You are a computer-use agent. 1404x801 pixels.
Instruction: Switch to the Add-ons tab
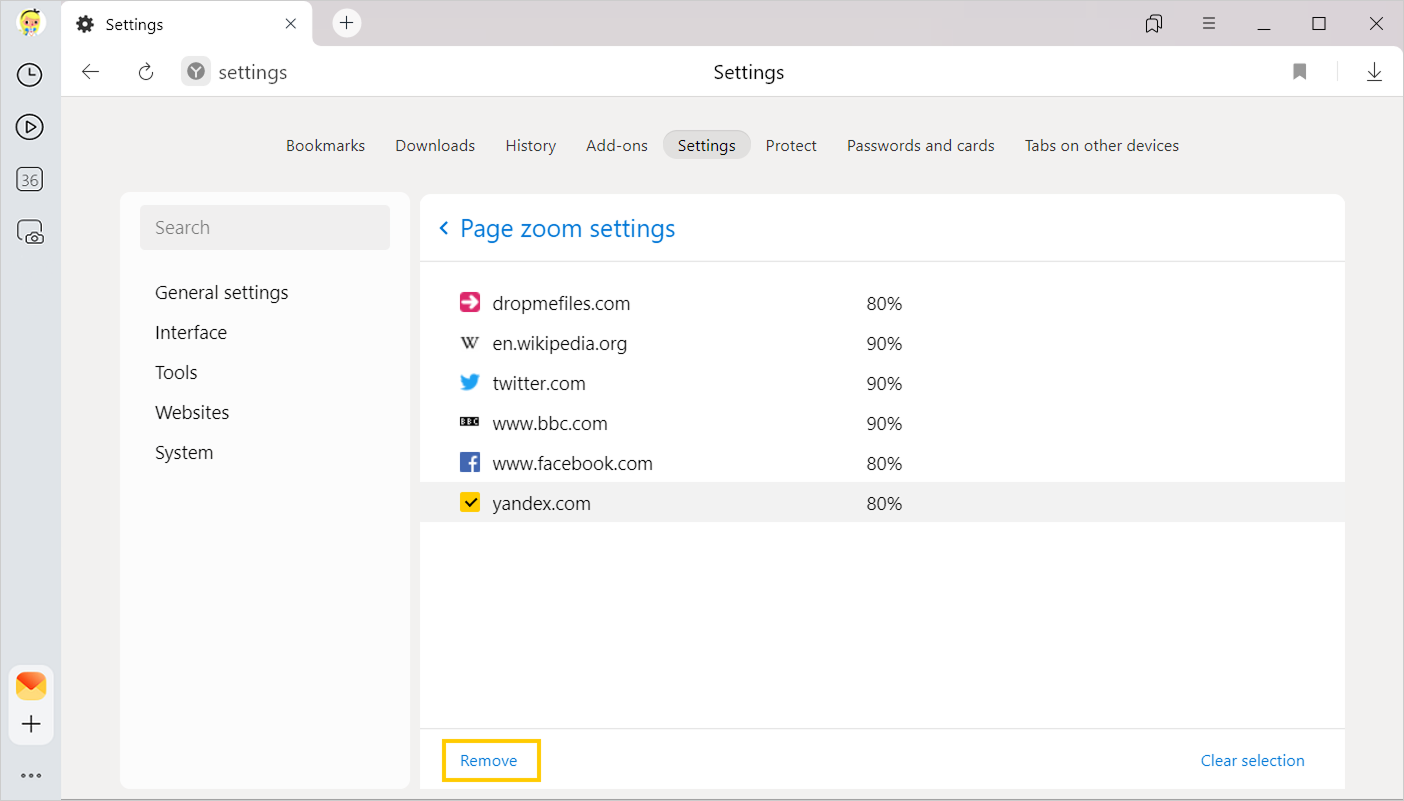(616, 145)
